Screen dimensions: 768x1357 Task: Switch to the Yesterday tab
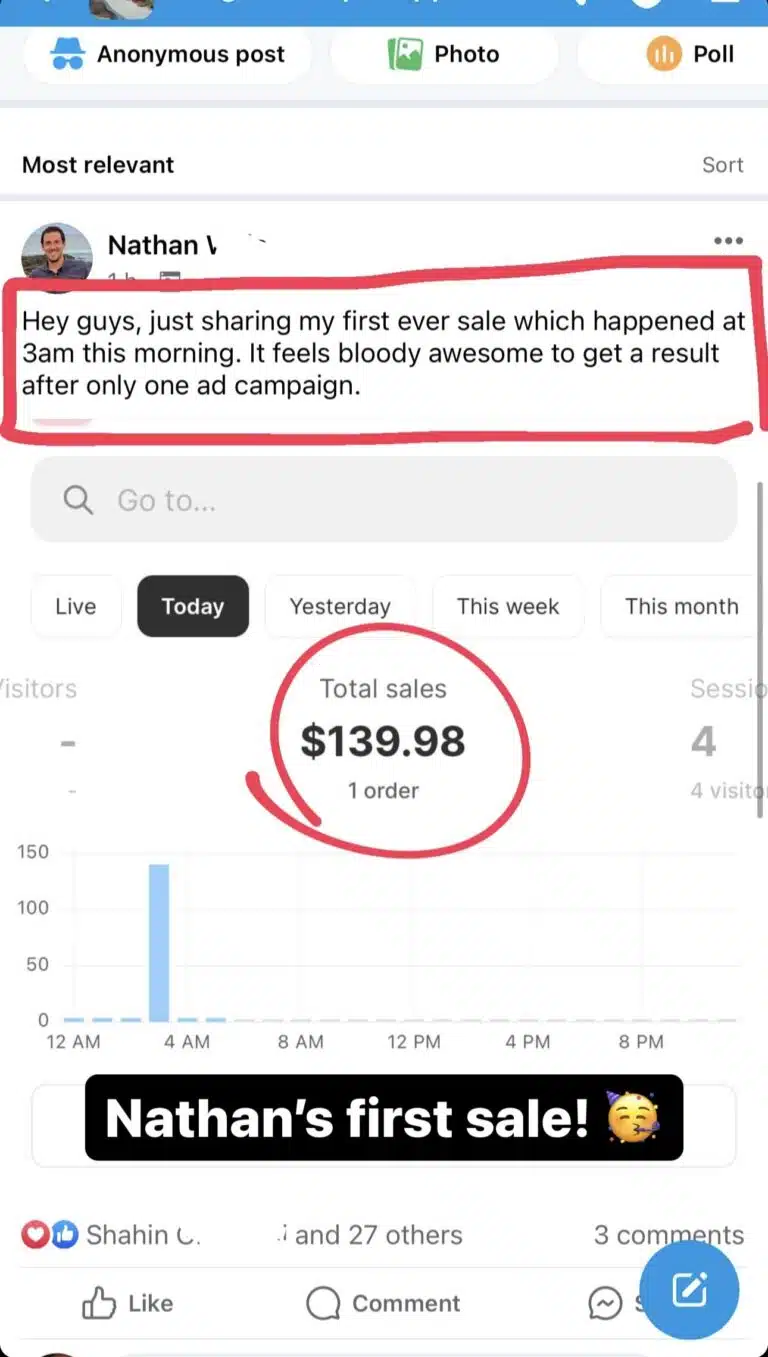pyautogui.click(x=340, y=606)
